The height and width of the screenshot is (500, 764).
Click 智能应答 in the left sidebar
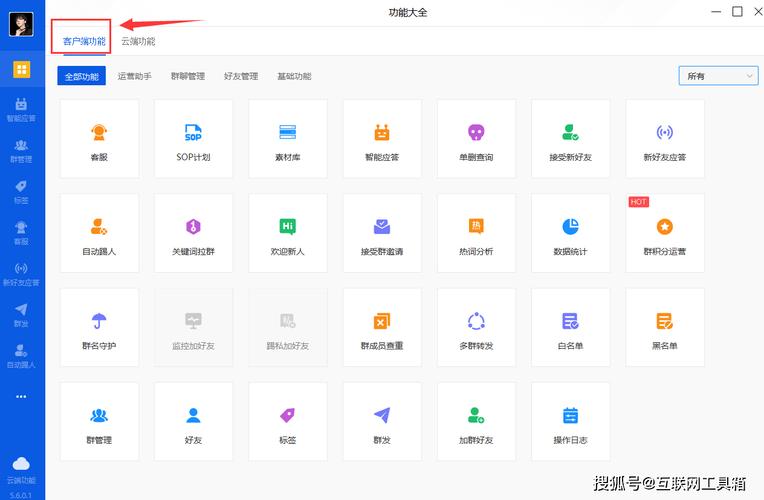coord(21,109)
